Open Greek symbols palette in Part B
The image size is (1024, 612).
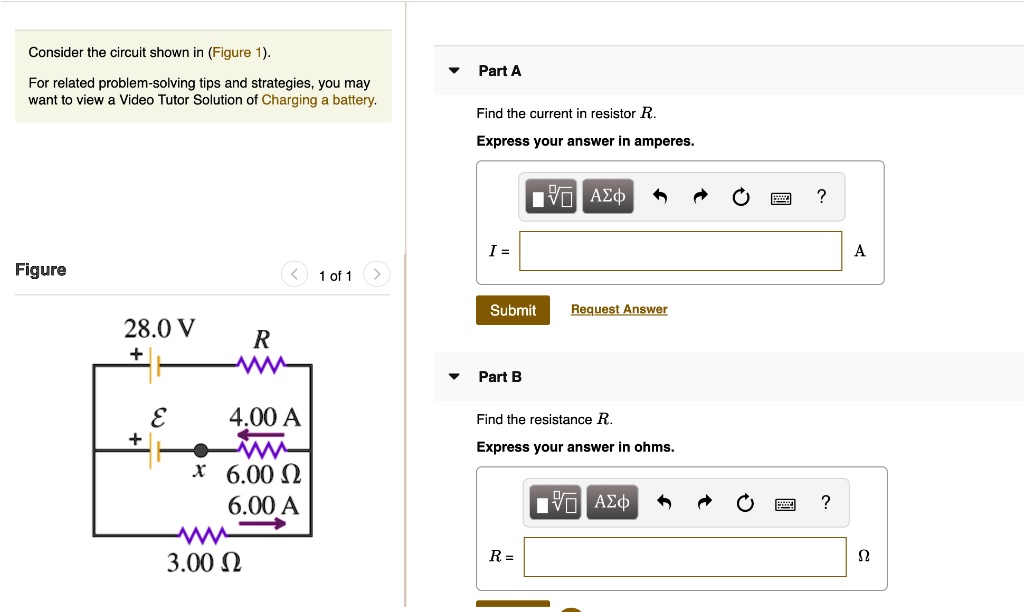tap(611, 502)
